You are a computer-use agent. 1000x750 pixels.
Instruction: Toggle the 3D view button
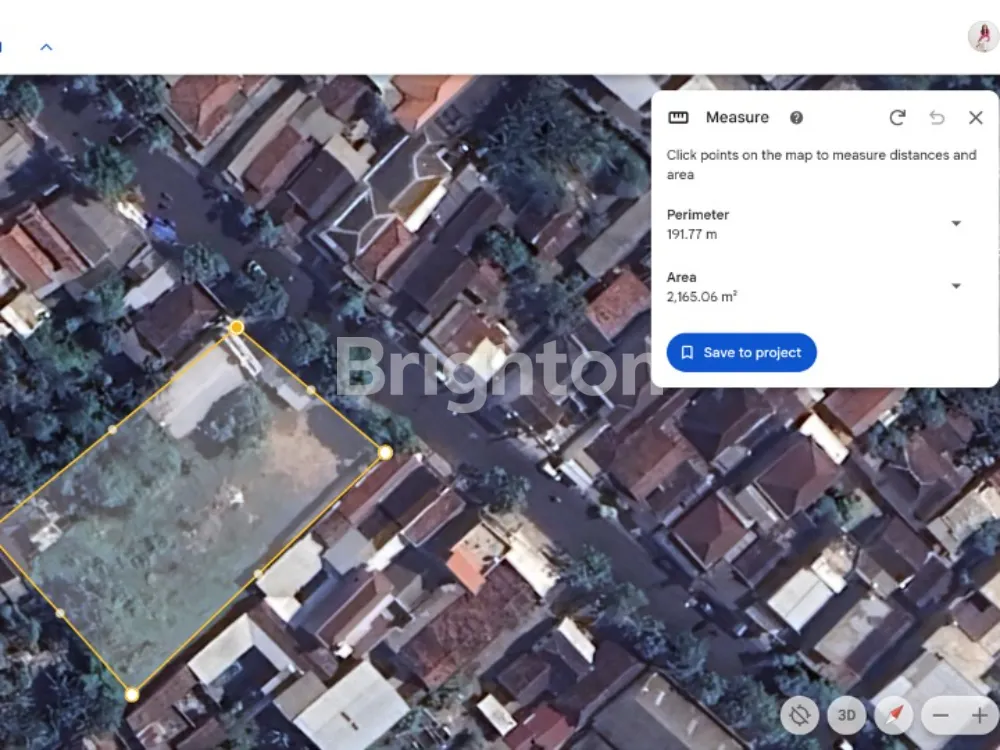click(x=846, y=715)
